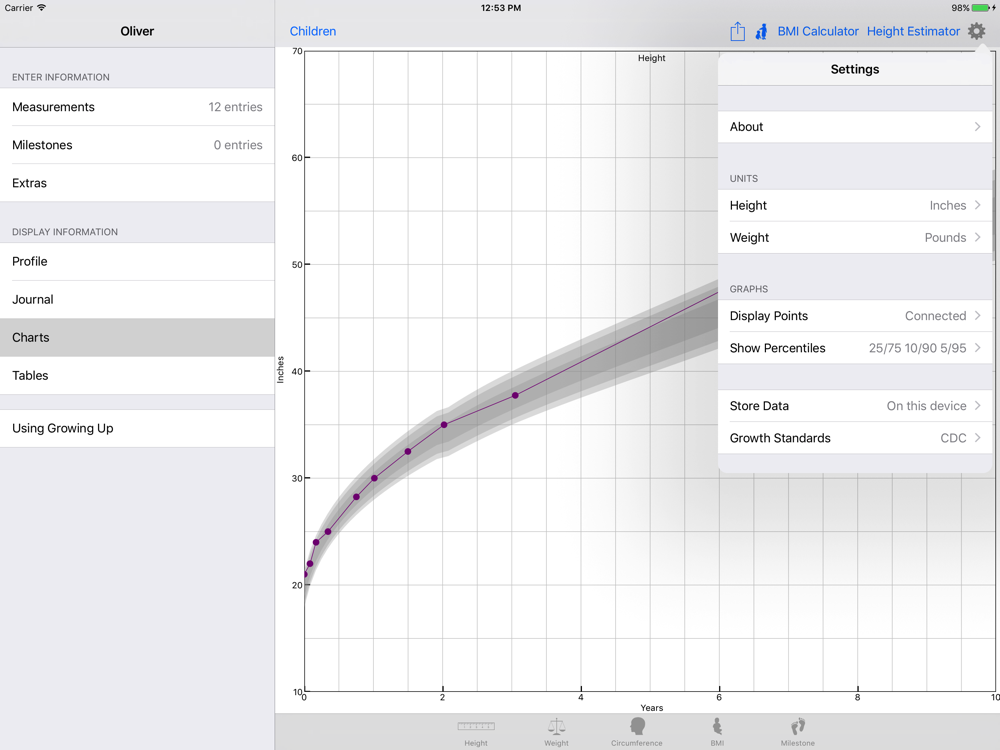Tap the Oliver title in the sidebar
The height and width of the screenshot is (750, 1000).
pyautogui.click(x=137, y=31)
